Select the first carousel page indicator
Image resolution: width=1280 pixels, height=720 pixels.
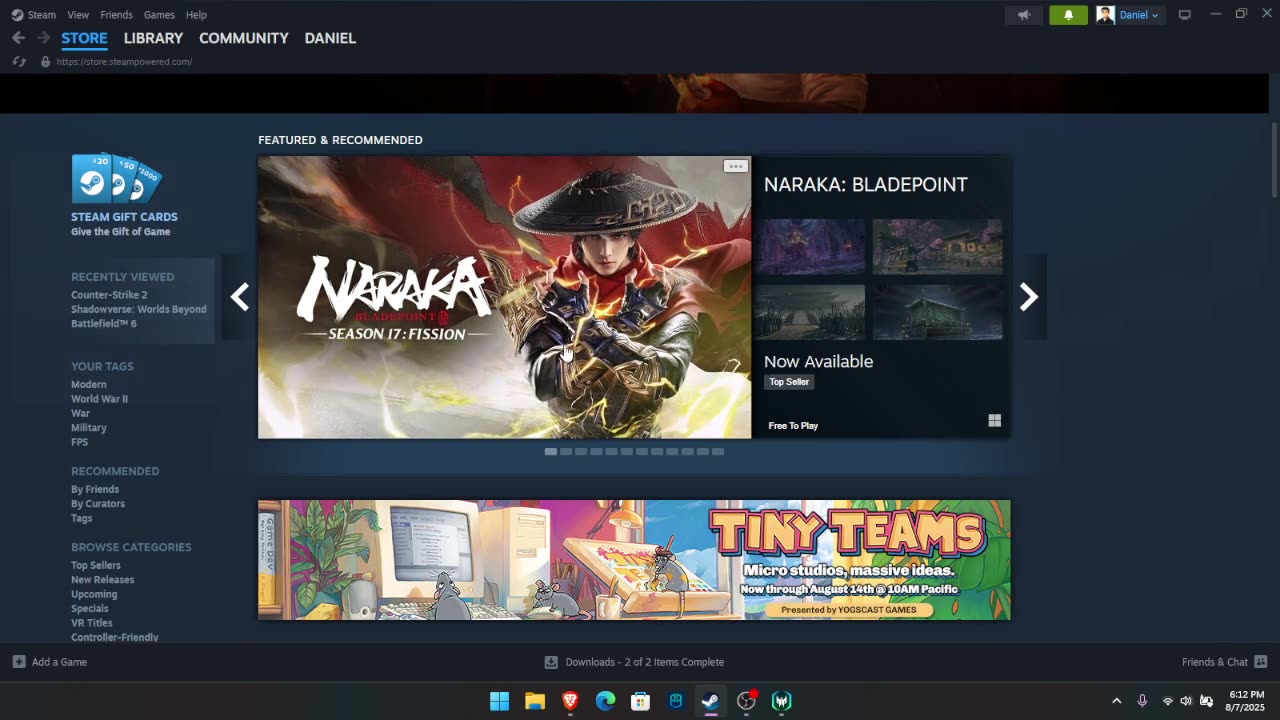click(x=550, y=452)
